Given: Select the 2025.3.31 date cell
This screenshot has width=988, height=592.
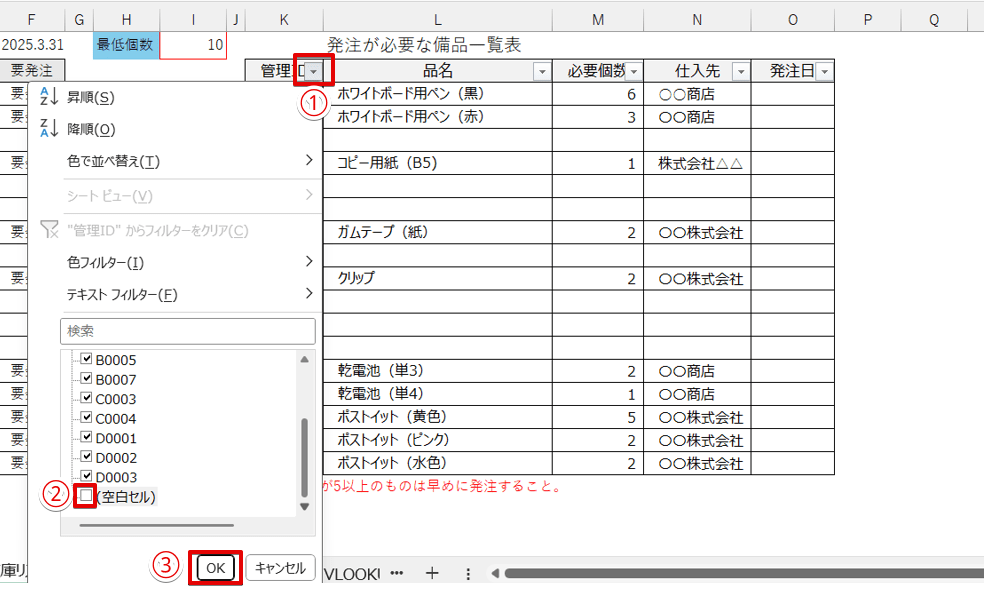Looking at the screenshot, I should [33, 45].
